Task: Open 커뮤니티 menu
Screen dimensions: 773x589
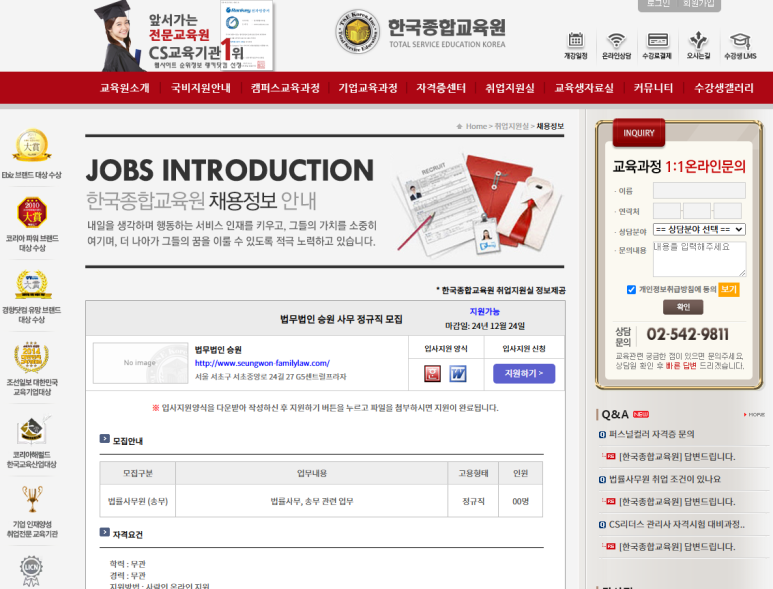Action: point(653,88)
